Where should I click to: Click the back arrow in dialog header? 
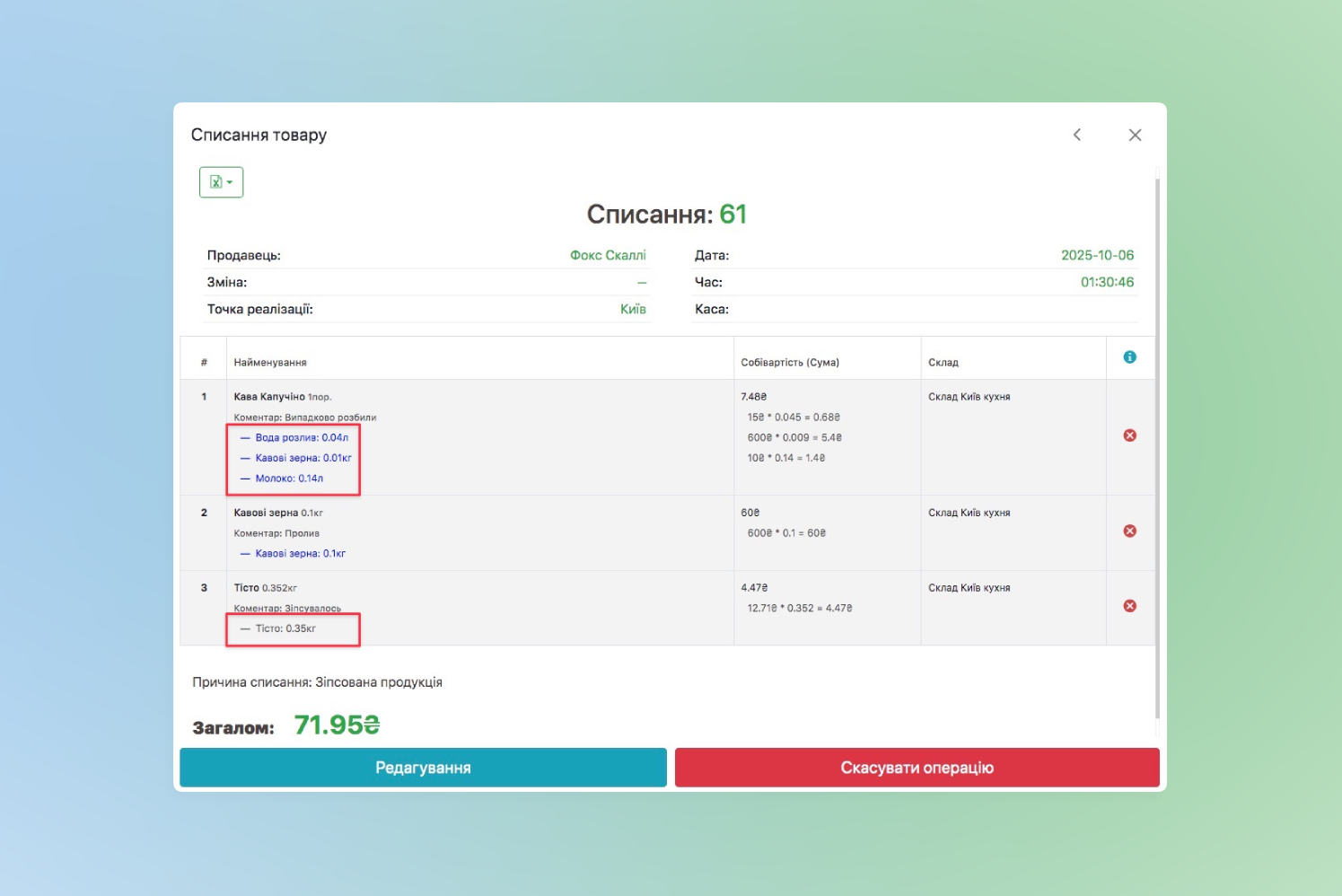[1077, 135]
